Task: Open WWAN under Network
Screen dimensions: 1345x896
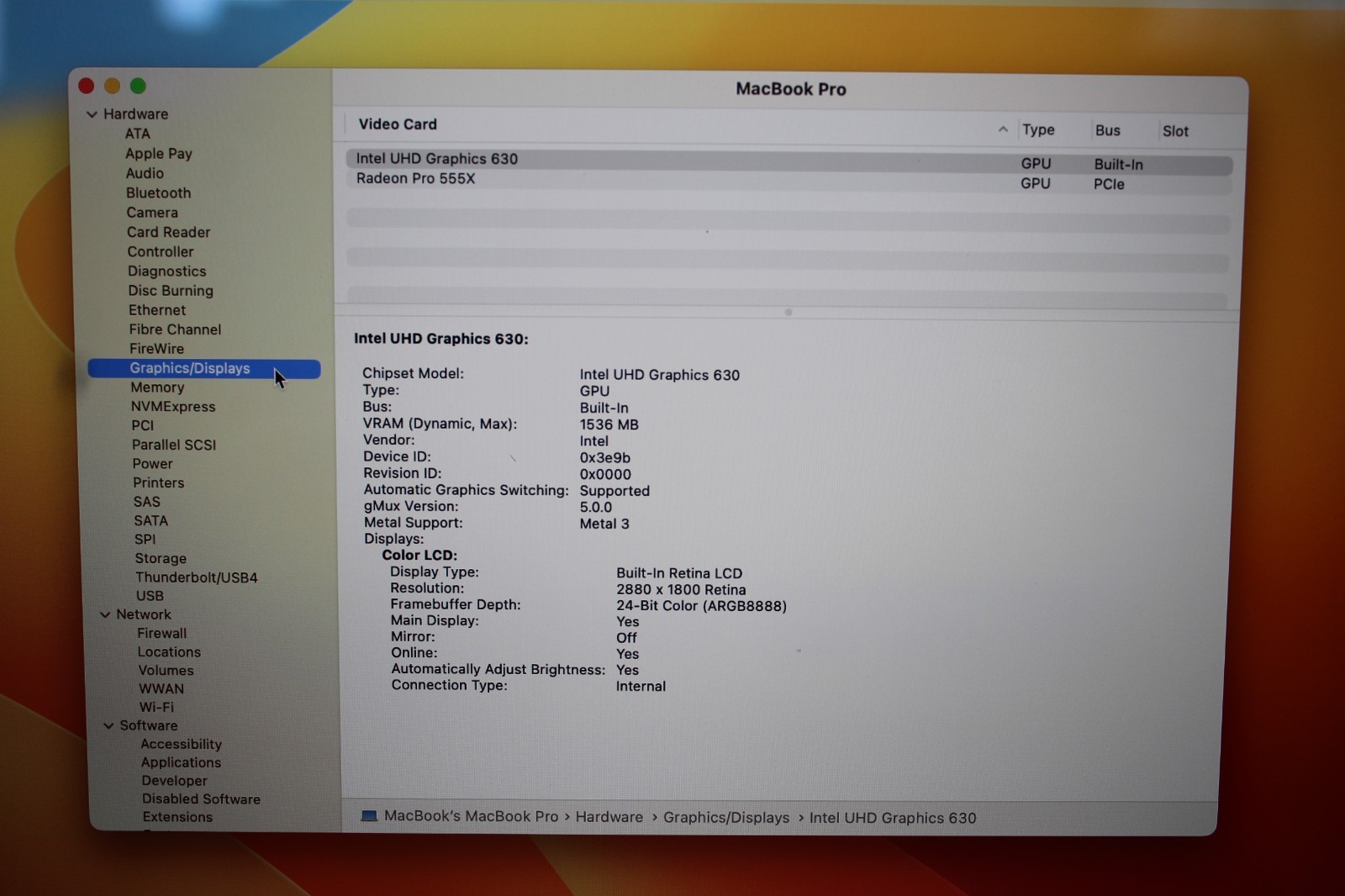Action: [x=161, y=688]
